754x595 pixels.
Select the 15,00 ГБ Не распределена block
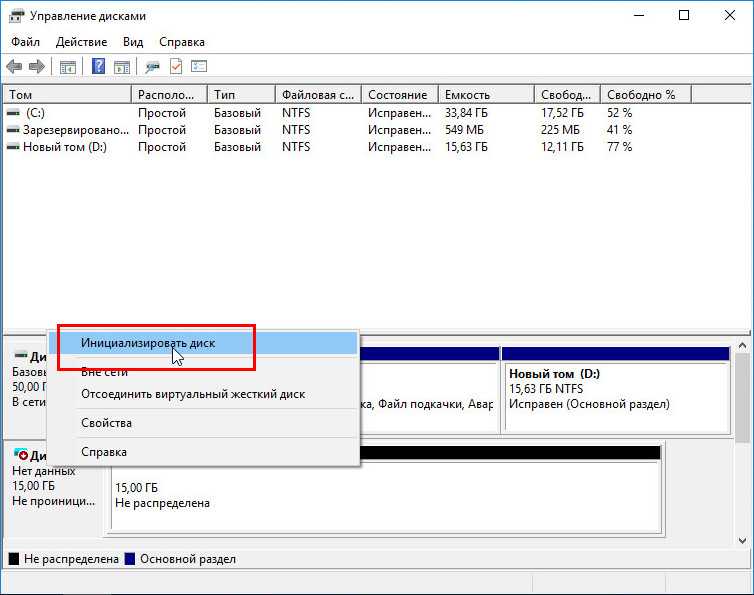(386, 495)
